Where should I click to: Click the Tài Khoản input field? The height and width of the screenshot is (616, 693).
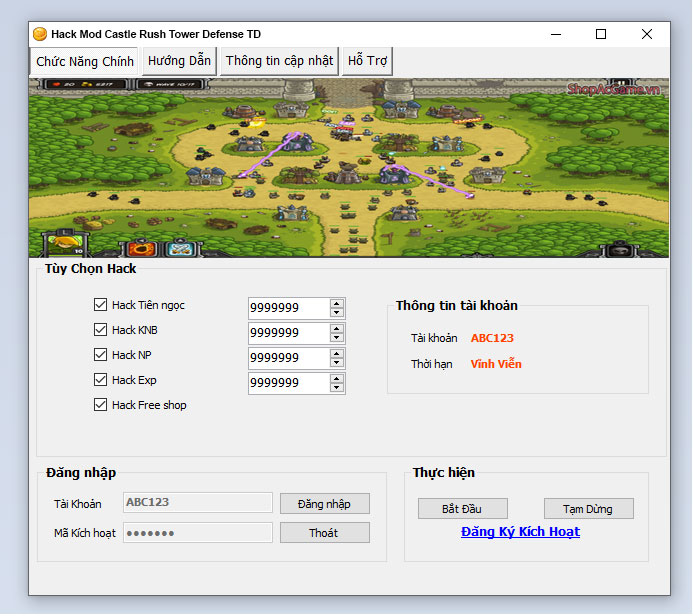pyautogui.click(x=198, y=503)
